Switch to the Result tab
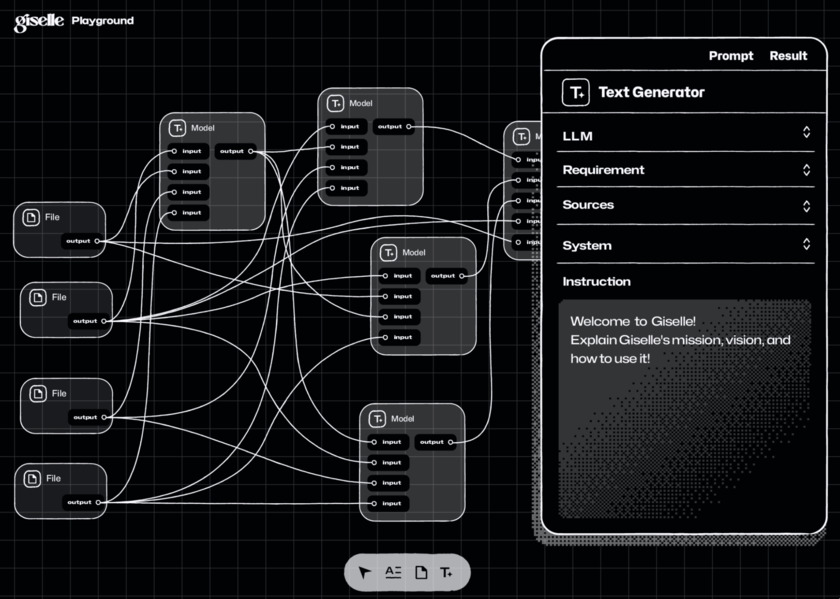Image resolution: width=840 pixels, height=599 pixels. 788,56
